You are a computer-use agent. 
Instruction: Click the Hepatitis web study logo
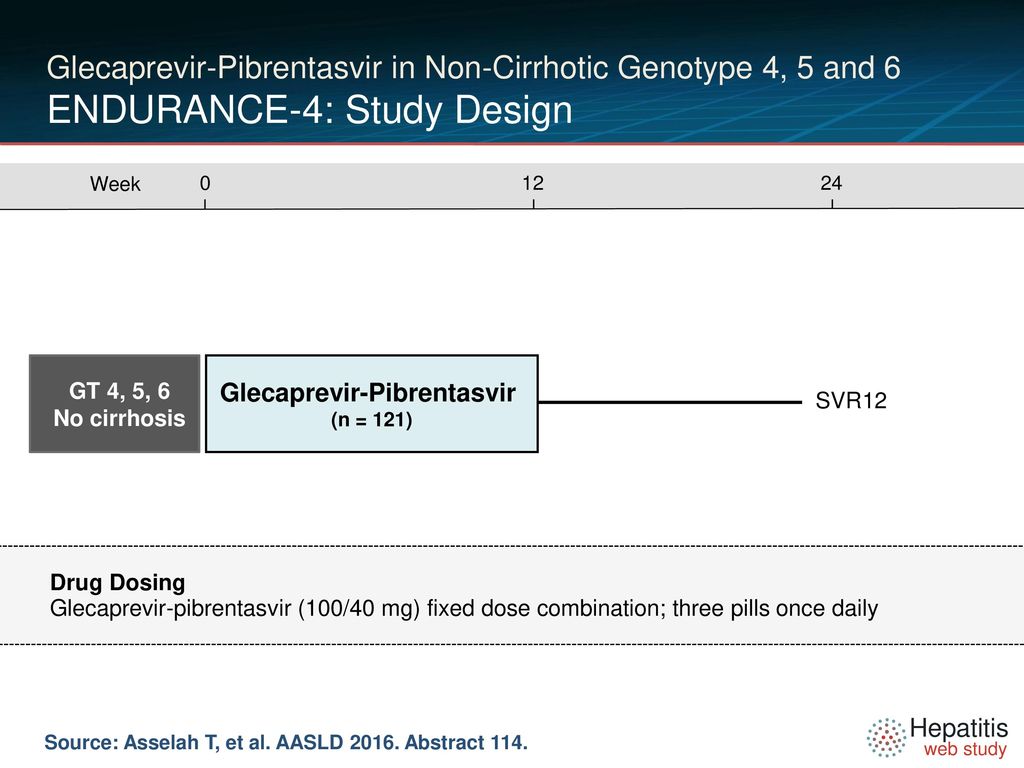coord(937,737)
